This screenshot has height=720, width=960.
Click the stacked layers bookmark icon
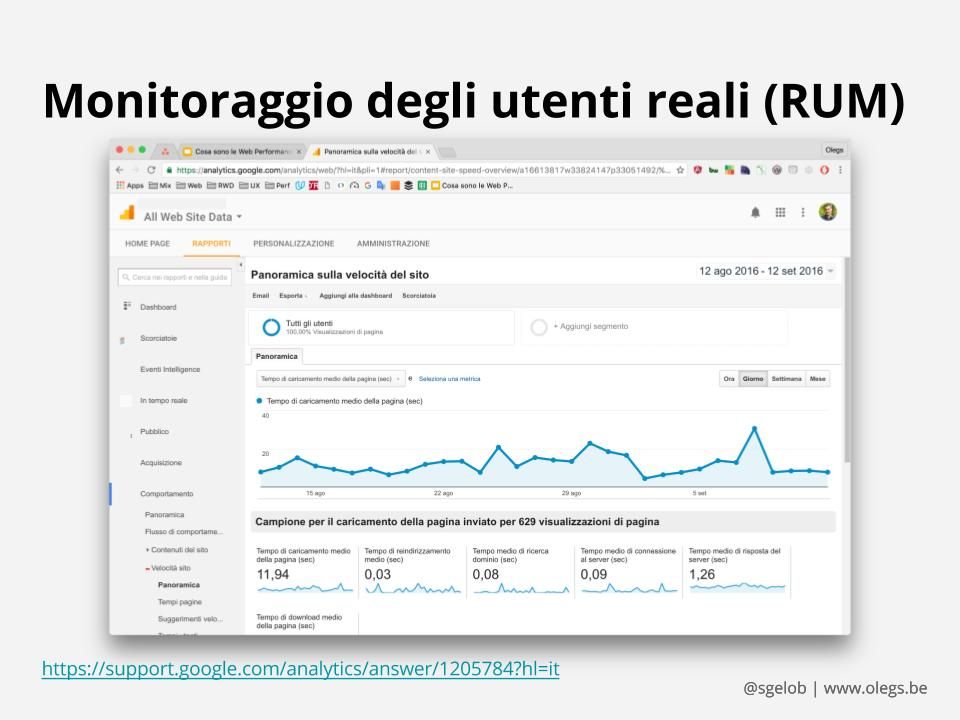click(408, 186)
